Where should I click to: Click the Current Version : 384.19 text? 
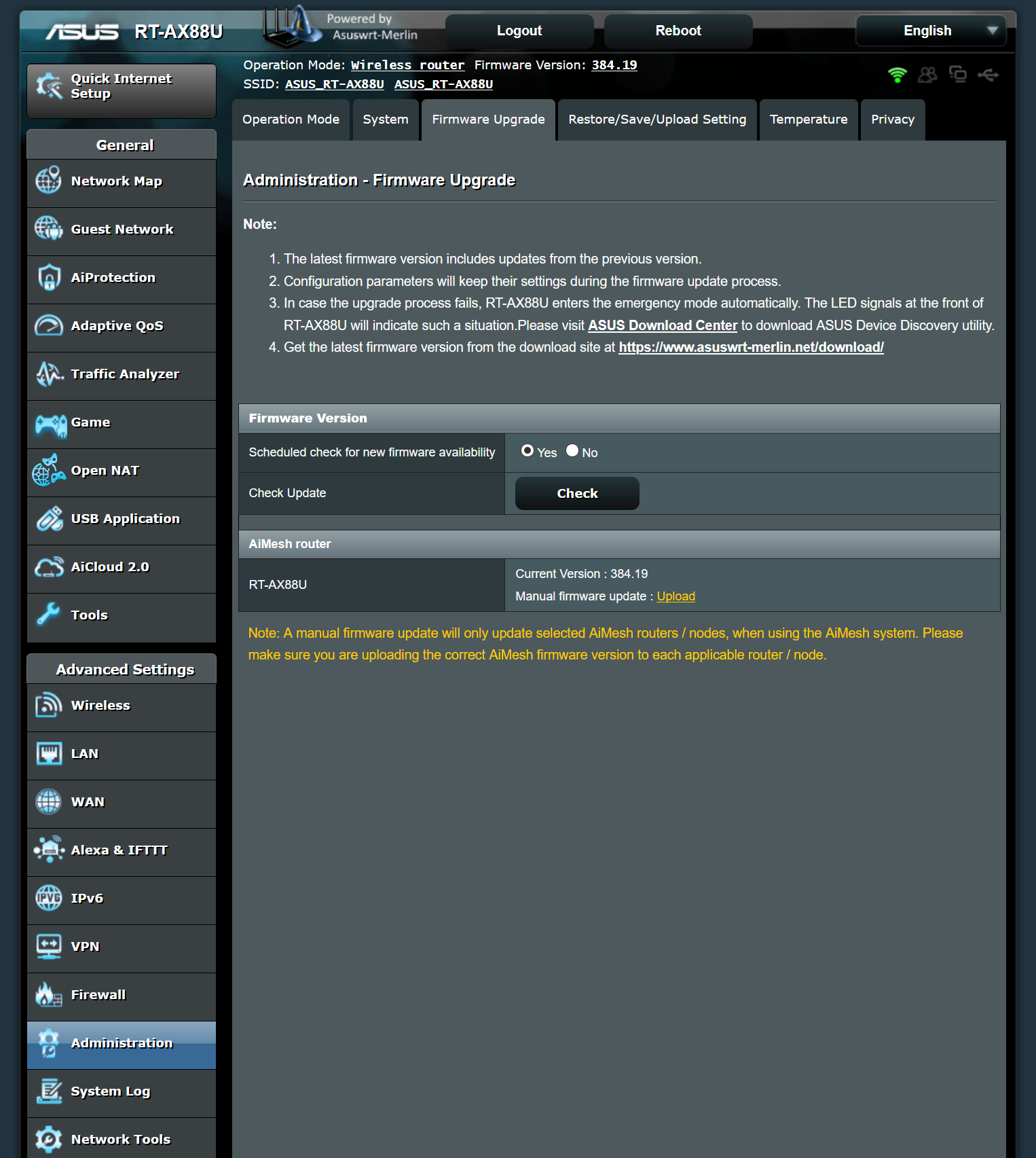click(581, 574)
